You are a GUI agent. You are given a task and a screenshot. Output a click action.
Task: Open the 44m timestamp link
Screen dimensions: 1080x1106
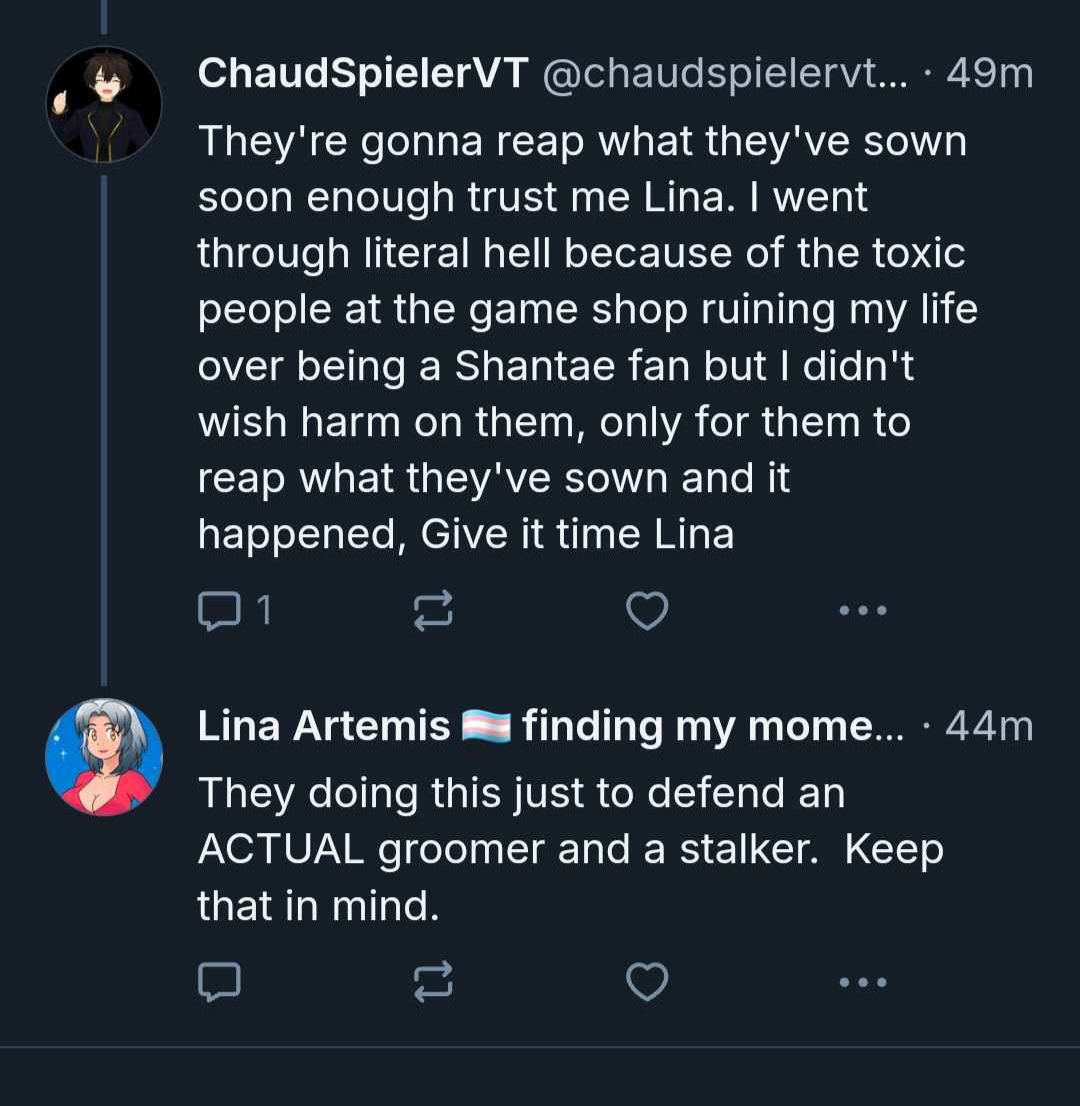[x=989, y=726]
